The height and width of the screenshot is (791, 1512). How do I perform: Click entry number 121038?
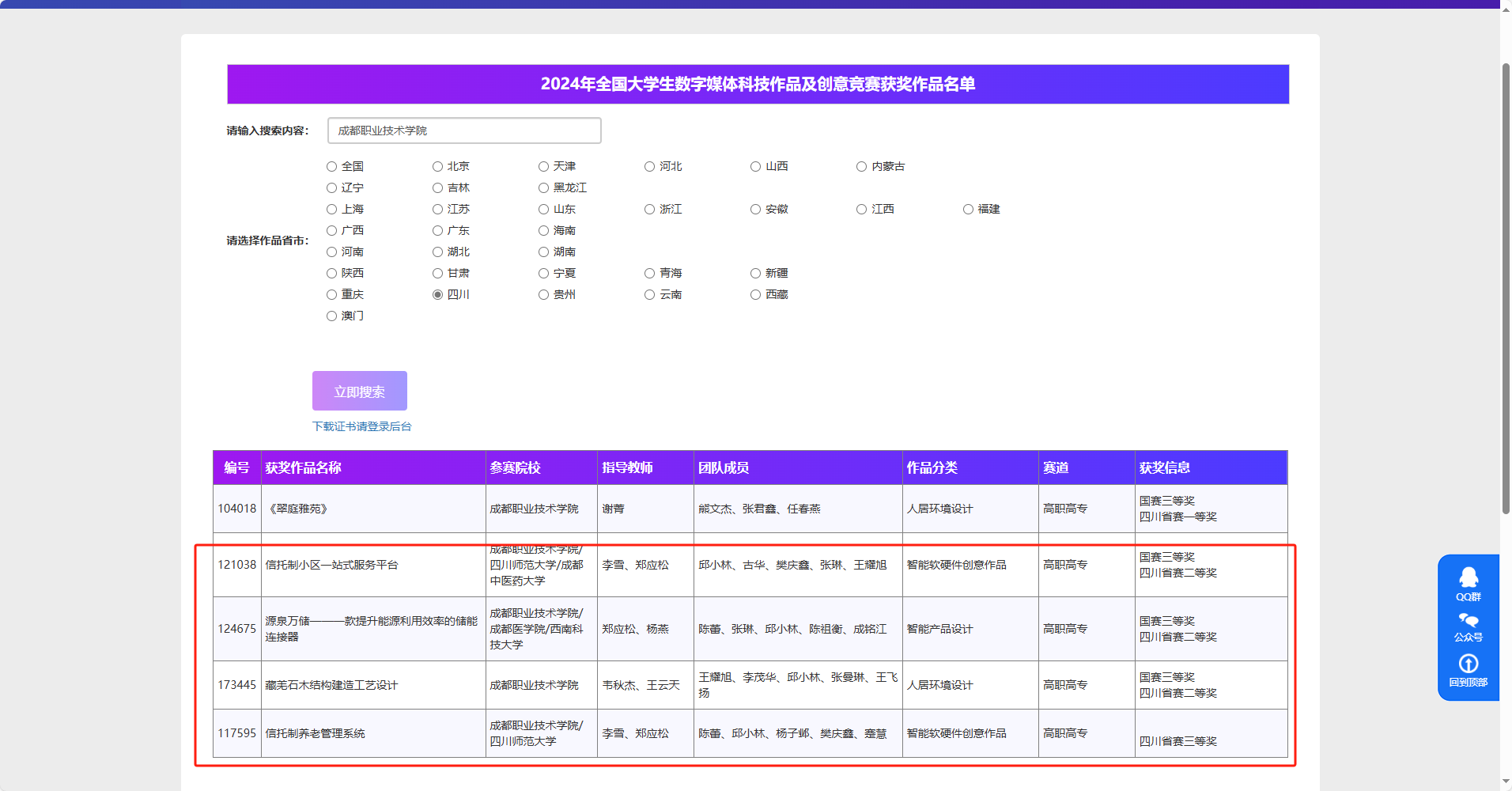[x=236, y=565]
